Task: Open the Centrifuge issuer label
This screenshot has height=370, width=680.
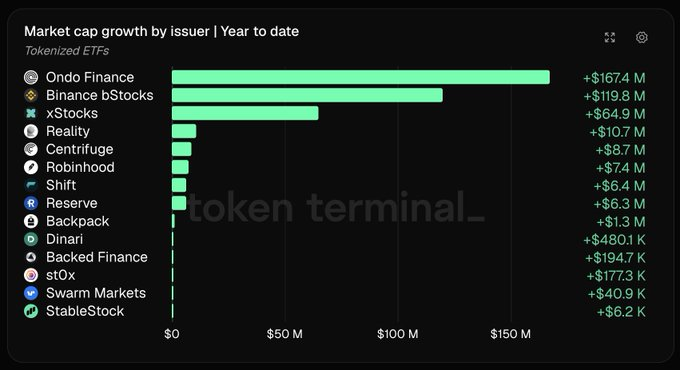Action: pyautogui.click(x=79, y=149)
